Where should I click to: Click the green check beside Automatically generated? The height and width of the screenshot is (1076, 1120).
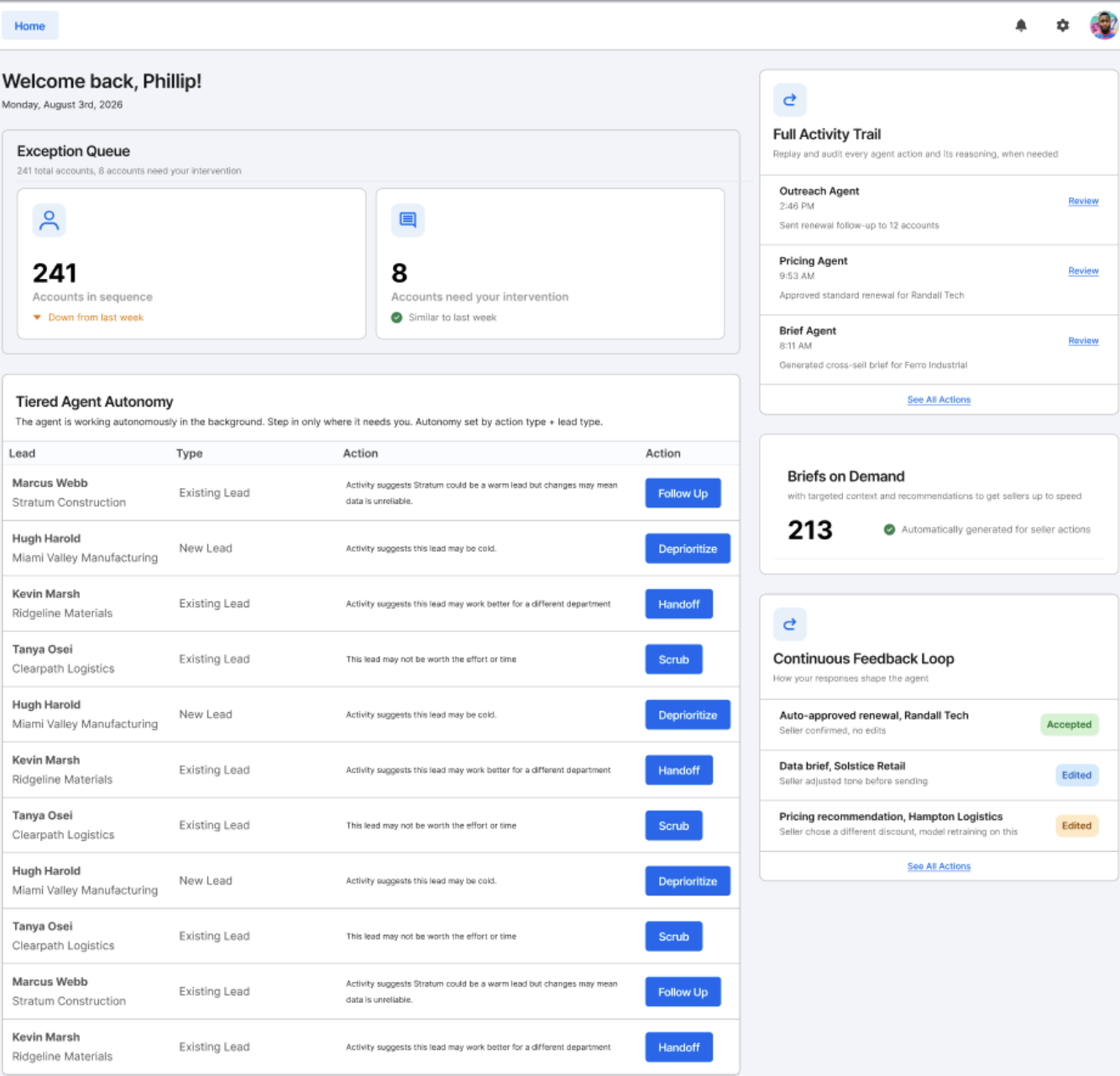click(x=889, y=530)
